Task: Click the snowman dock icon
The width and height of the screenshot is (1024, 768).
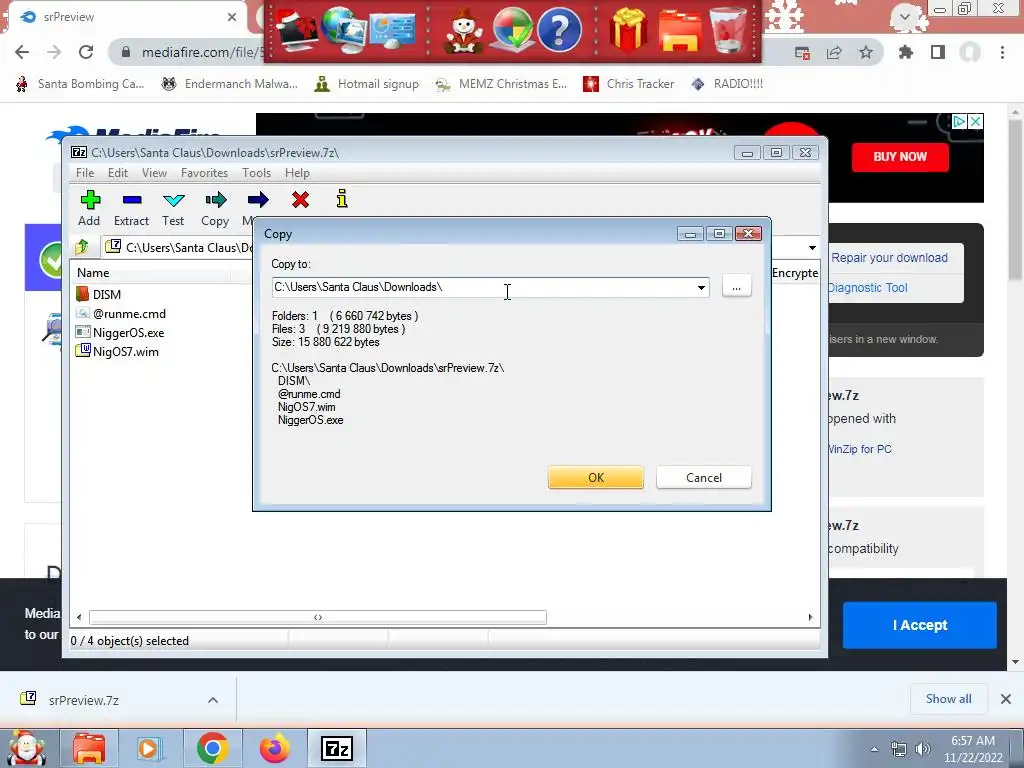Action: click(464, 31)
